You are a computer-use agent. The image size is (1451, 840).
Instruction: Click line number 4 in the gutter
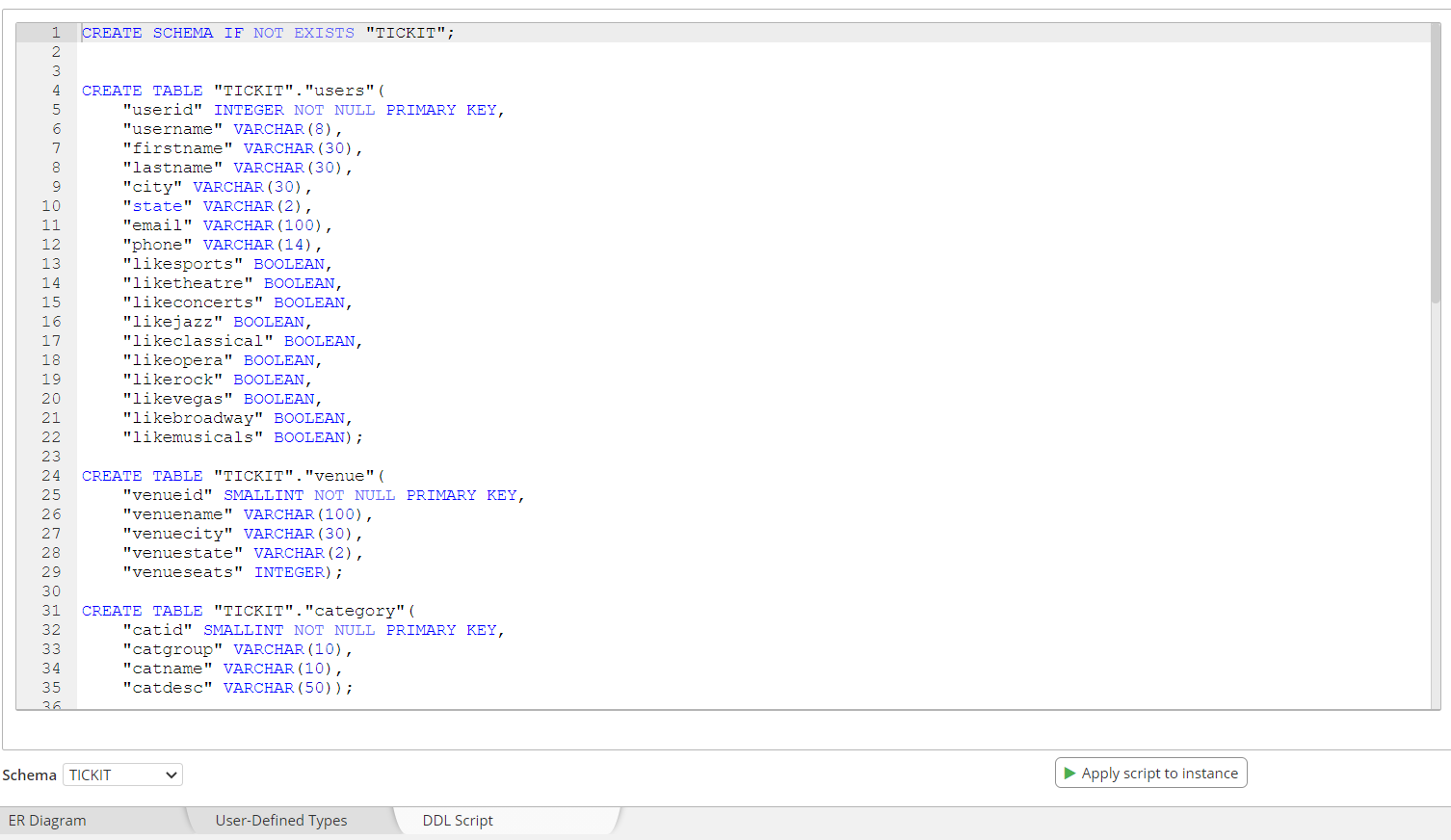tap(52, 90)
